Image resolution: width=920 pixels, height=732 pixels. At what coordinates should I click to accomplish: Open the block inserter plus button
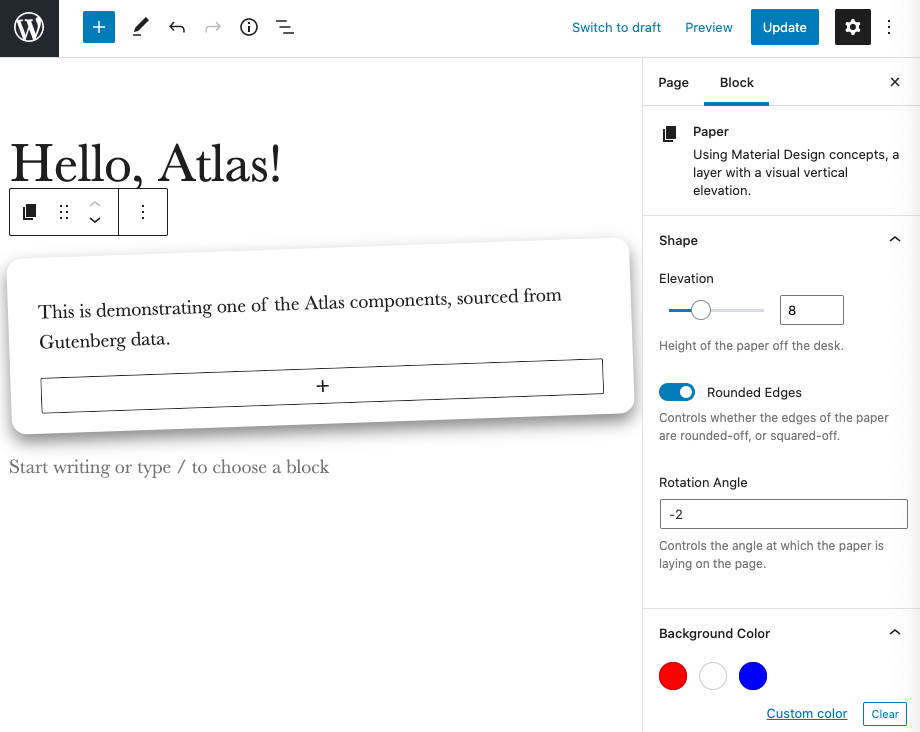click(99, 28)
